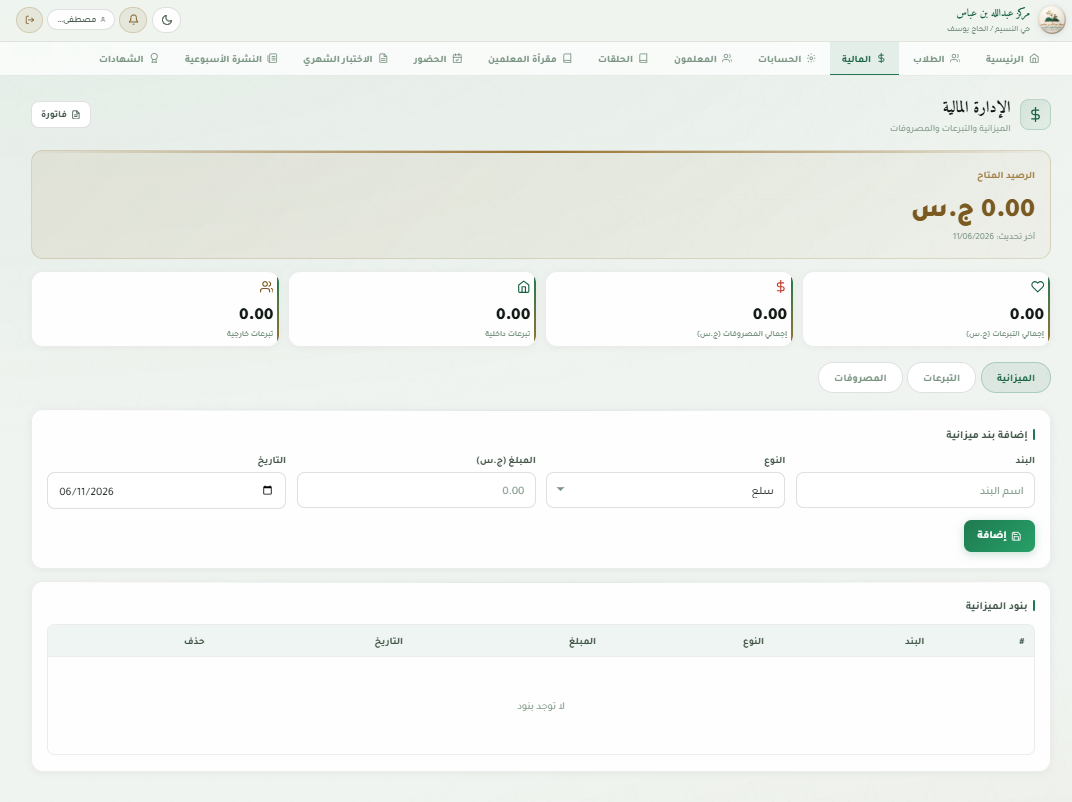Click the النوع table column header
This screenshot has height=802, width=1072.
pyautogui.click(x=753, y=641)
